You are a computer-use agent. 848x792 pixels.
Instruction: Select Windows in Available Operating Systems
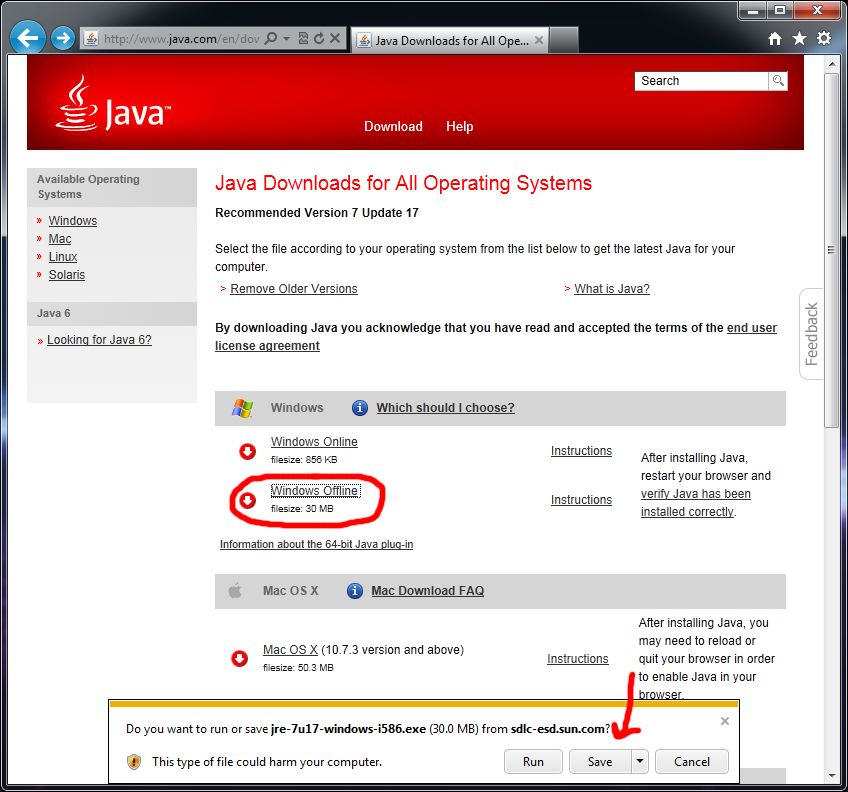coord(73,221)
